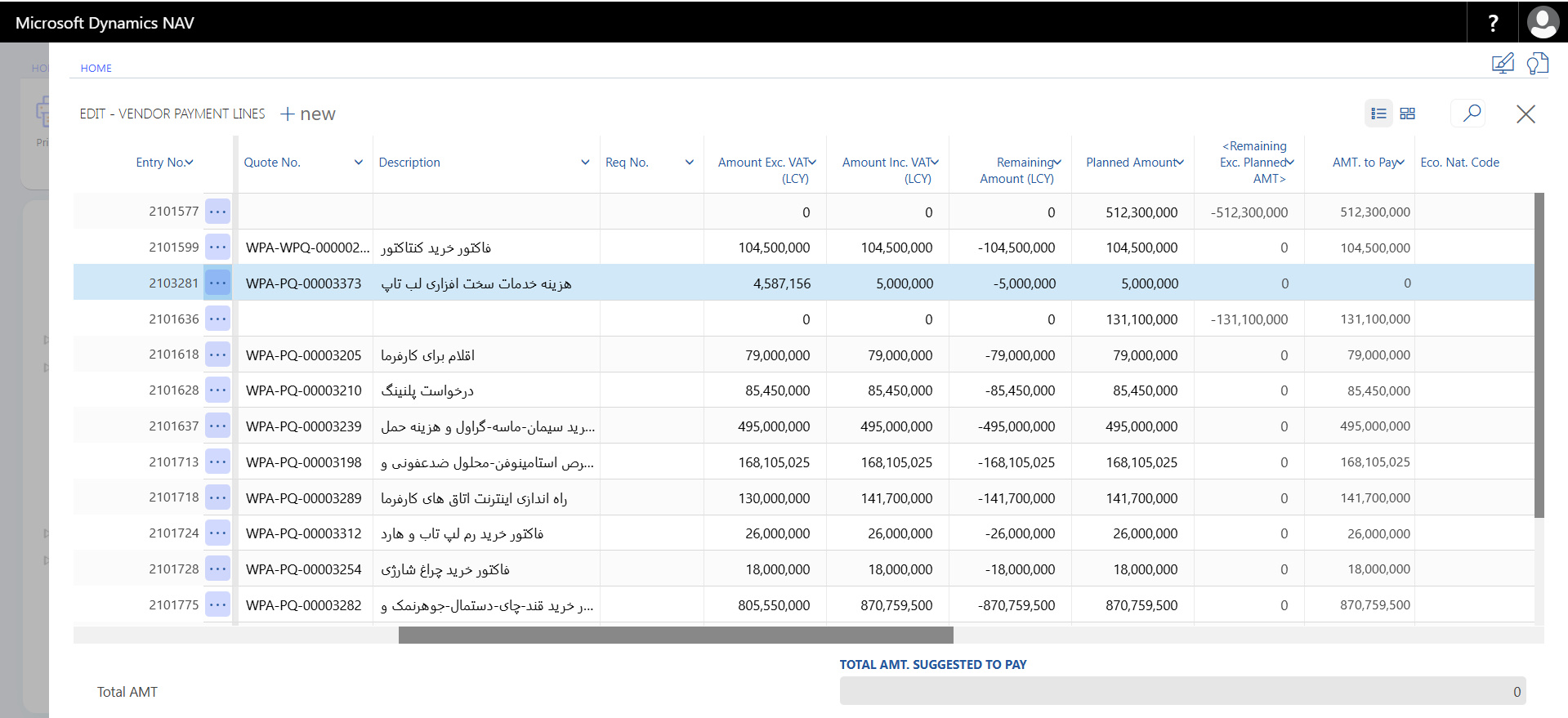This screenshot has height=718, width=1568.
Task: Open the user account avatar menu
Action: click(1543, 22)
